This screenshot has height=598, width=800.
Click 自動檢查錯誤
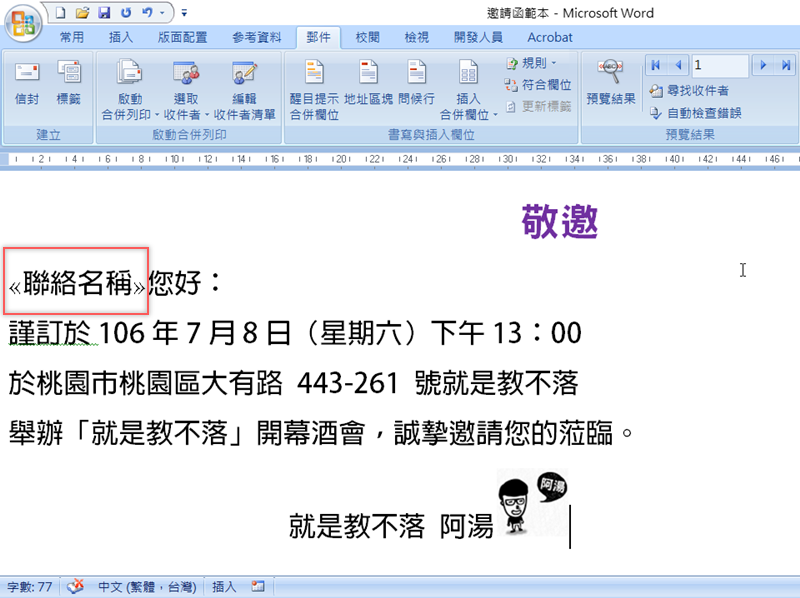pos(695,113)
